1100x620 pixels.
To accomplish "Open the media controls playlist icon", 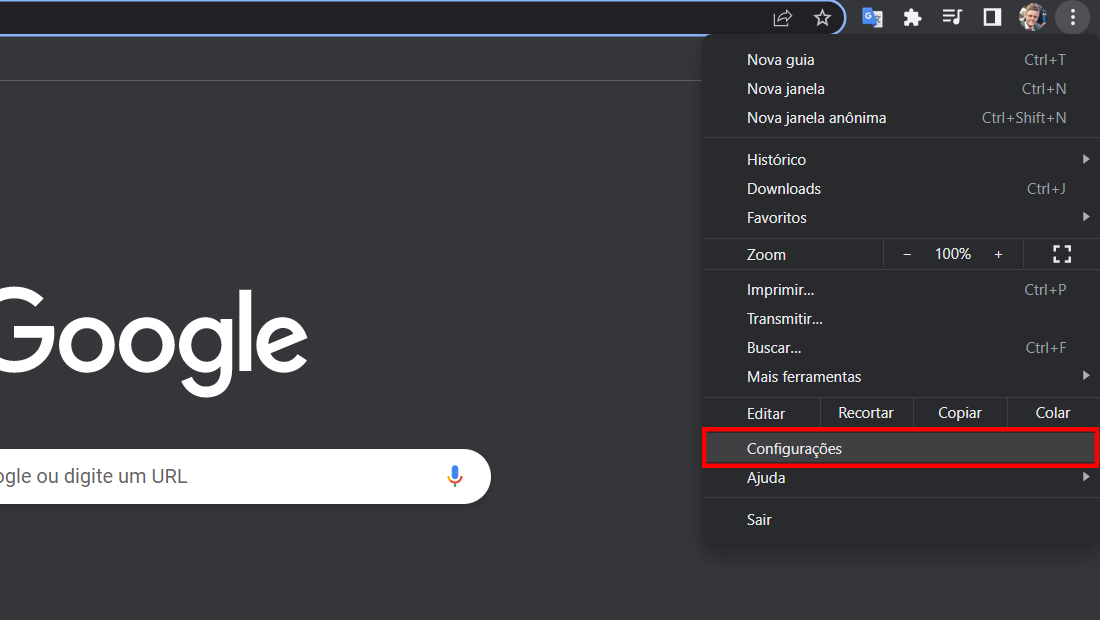I will [952, 17].
